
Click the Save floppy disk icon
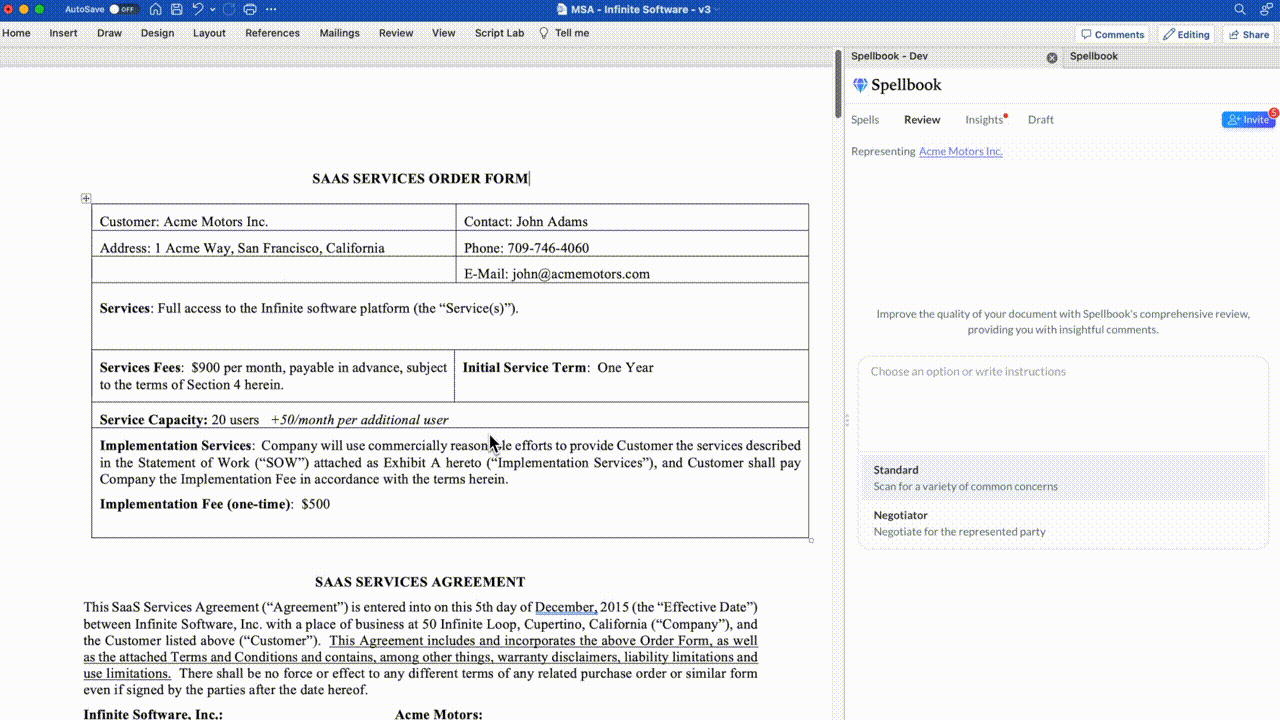[x=176, y=9]
